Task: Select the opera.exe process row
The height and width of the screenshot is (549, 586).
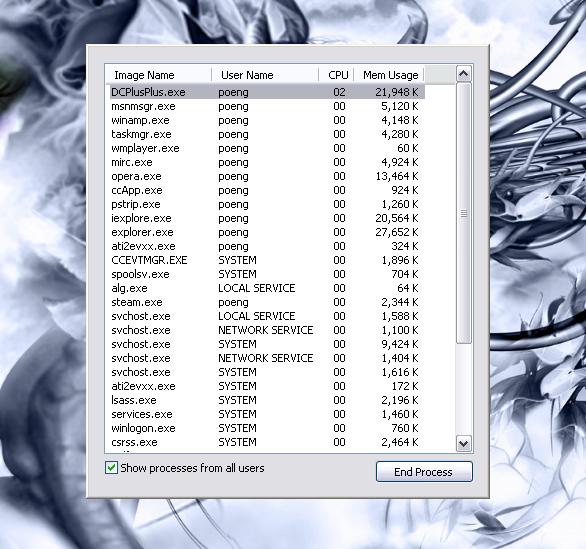Action: (x=267, y=176)
